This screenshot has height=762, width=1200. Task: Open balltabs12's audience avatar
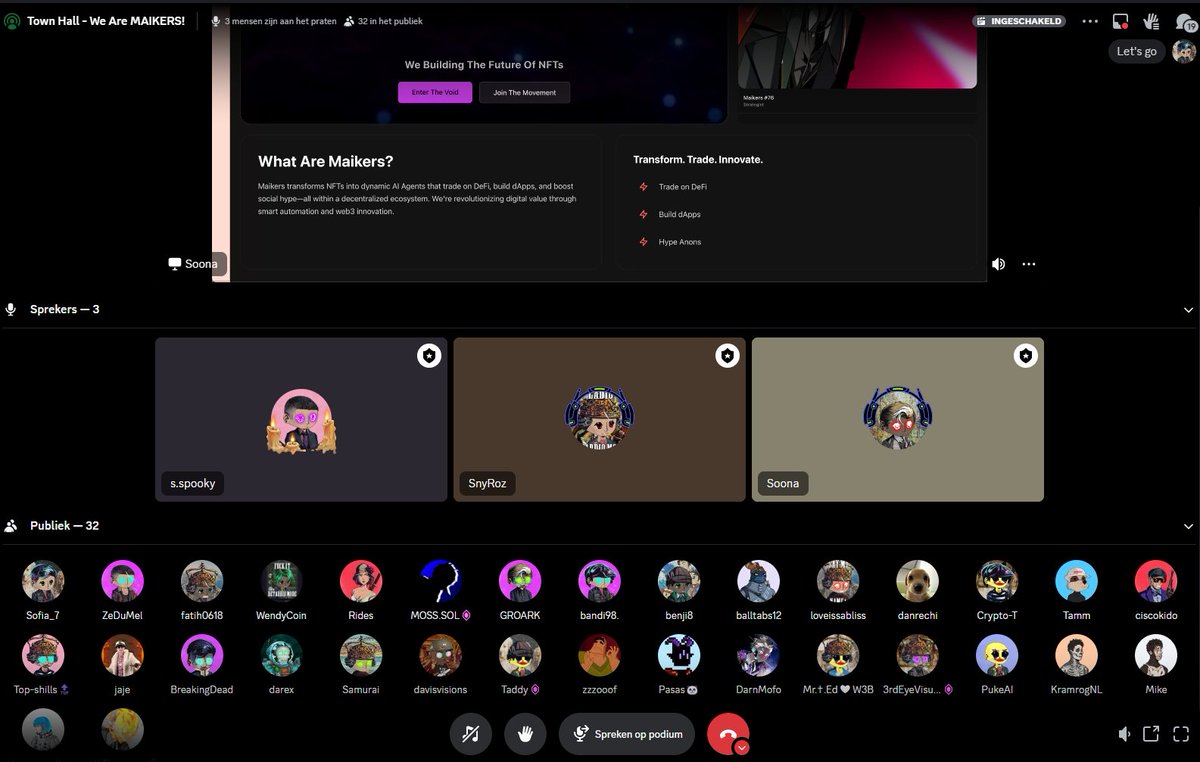pyautogui.click(x=758, y=581)
